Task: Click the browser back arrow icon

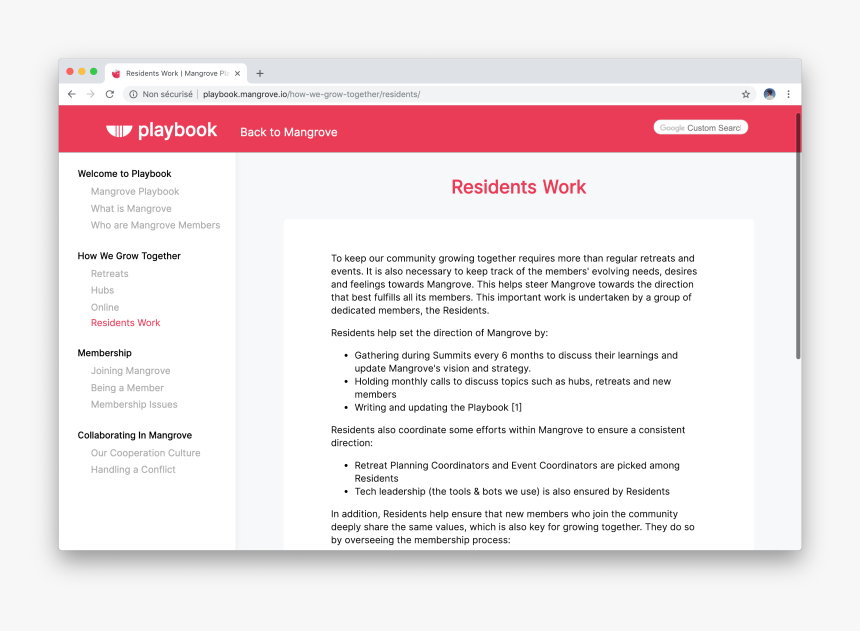Action: (72, 94)
